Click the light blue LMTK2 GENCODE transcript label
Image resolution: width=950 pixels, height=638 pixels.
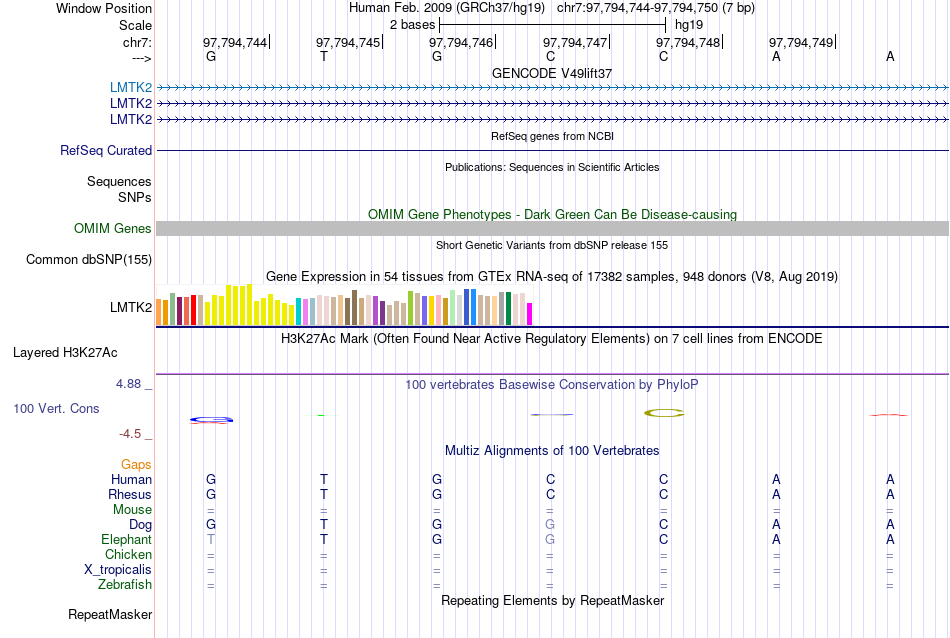131,87
